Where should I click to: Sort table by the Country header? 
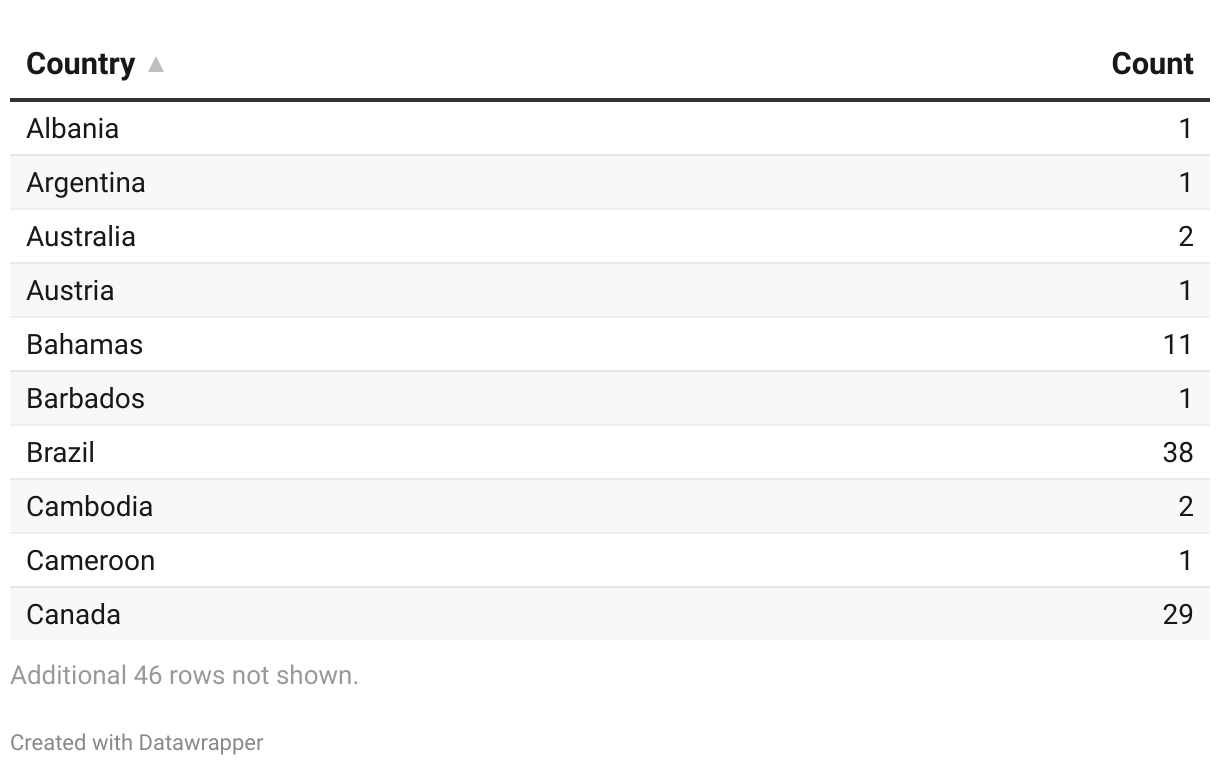pos(80,64)
